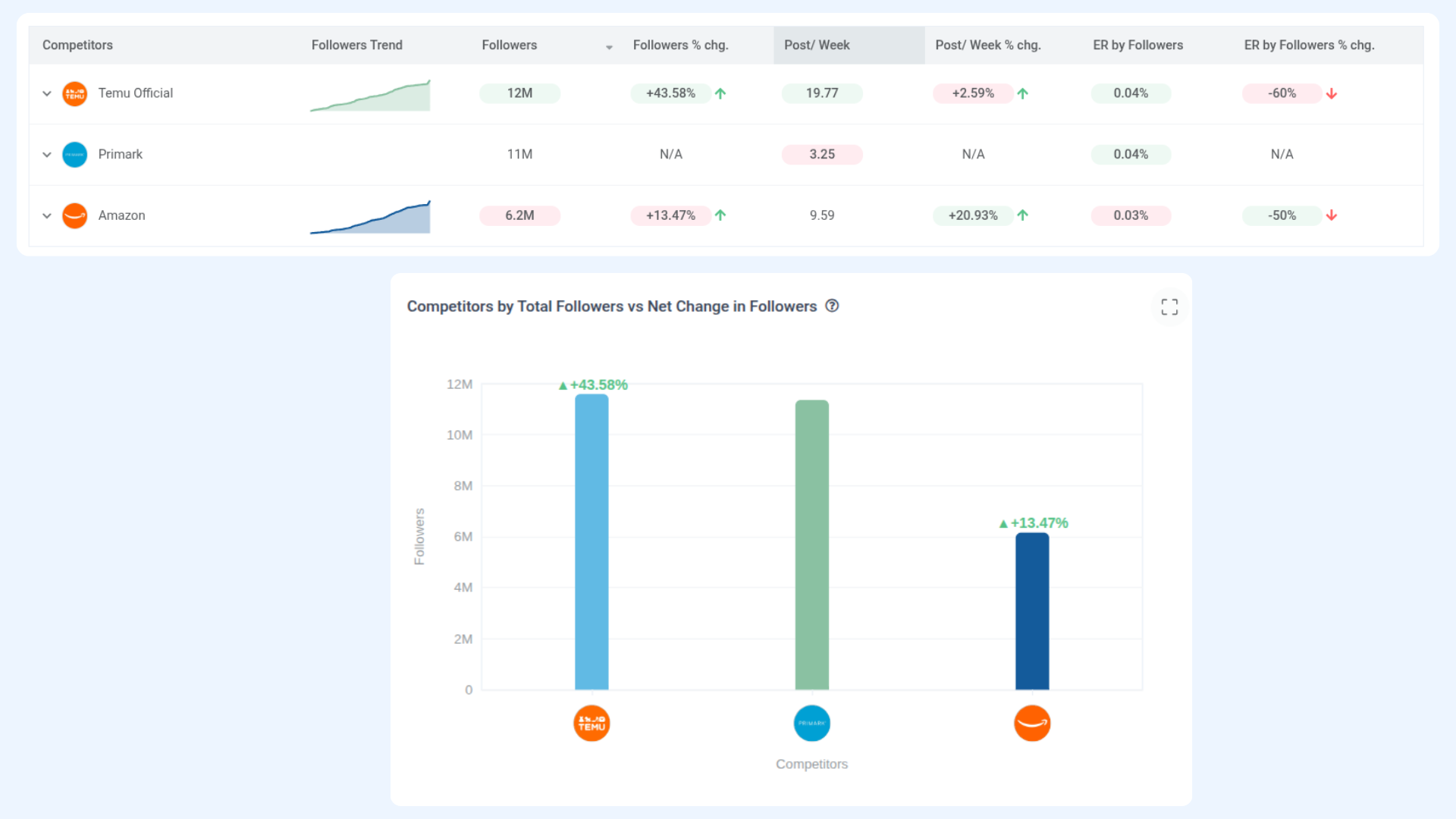The width and height of the screenshot is (1456, 819).
Task: Click the Temu Official competitor name
Action: point(135,93)
